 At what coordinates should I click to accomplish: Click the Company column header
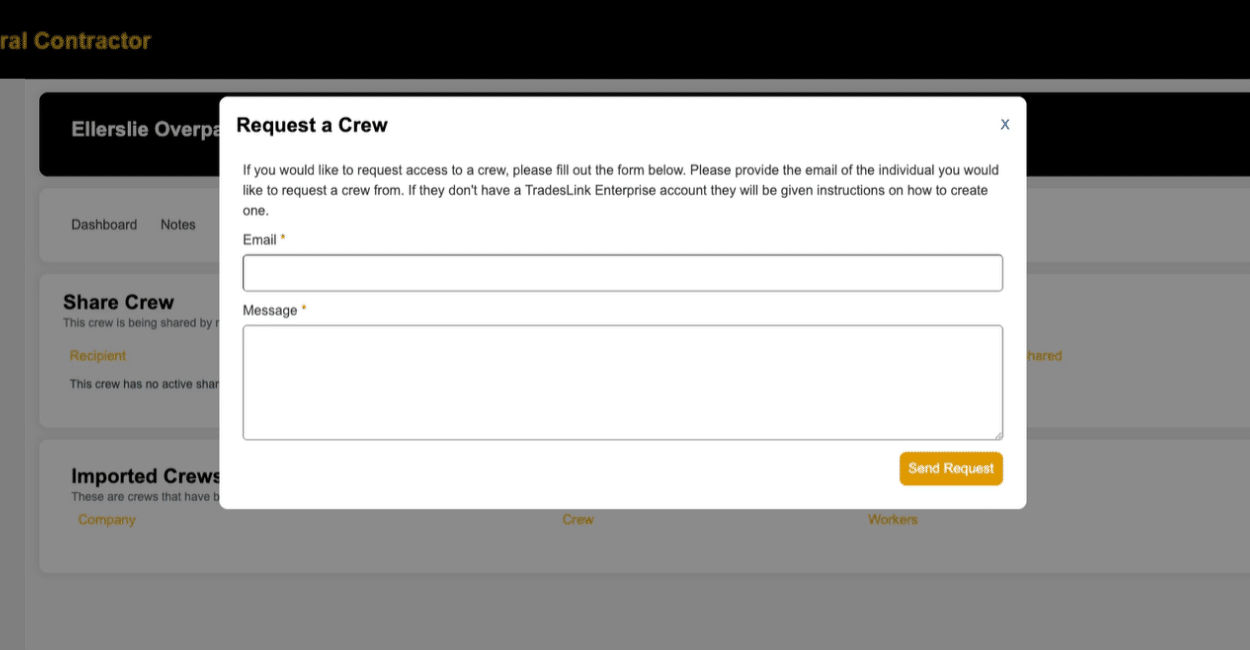point(107,520)
